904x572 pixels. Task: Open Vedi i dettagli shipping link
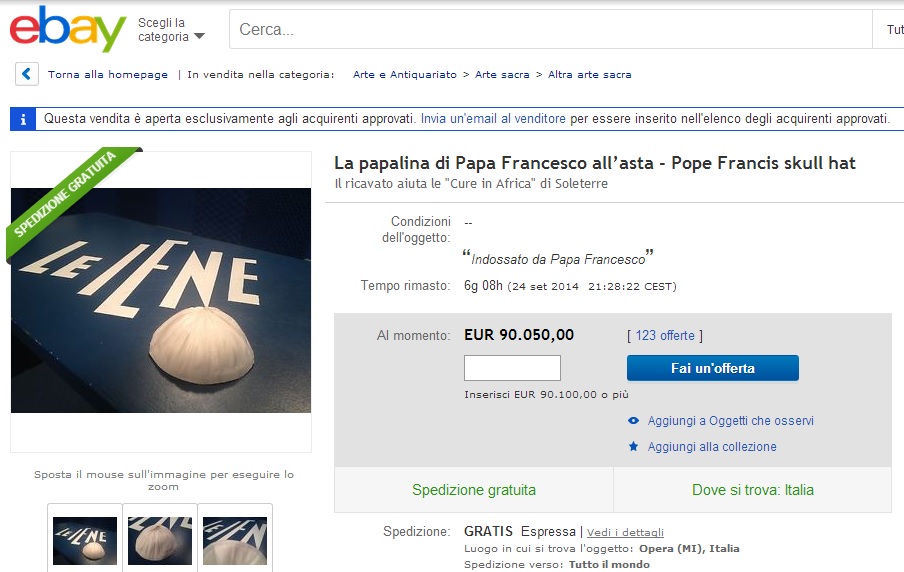[625, 532]
